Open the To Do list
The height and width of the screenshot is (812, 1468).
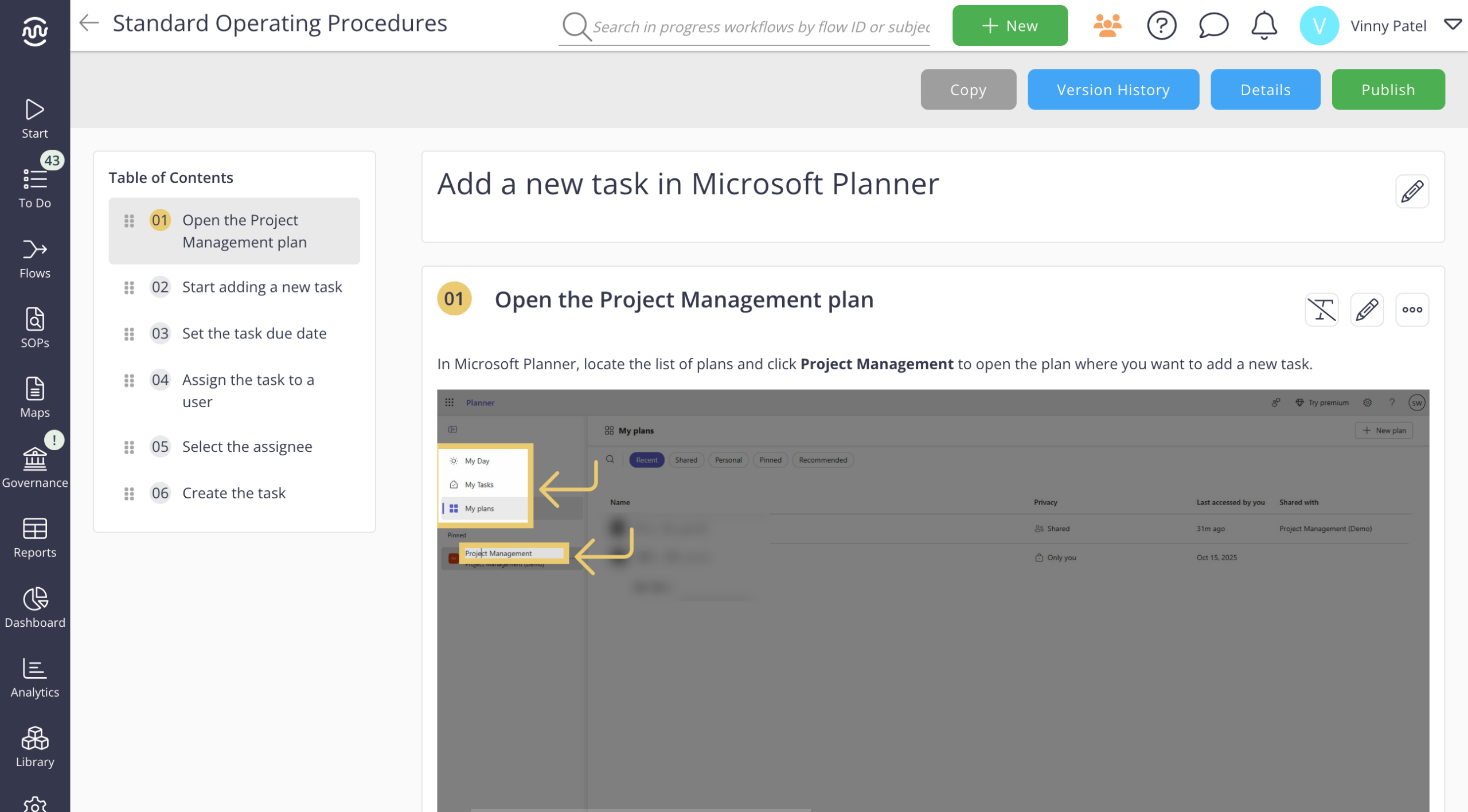[x=35, y=189]
